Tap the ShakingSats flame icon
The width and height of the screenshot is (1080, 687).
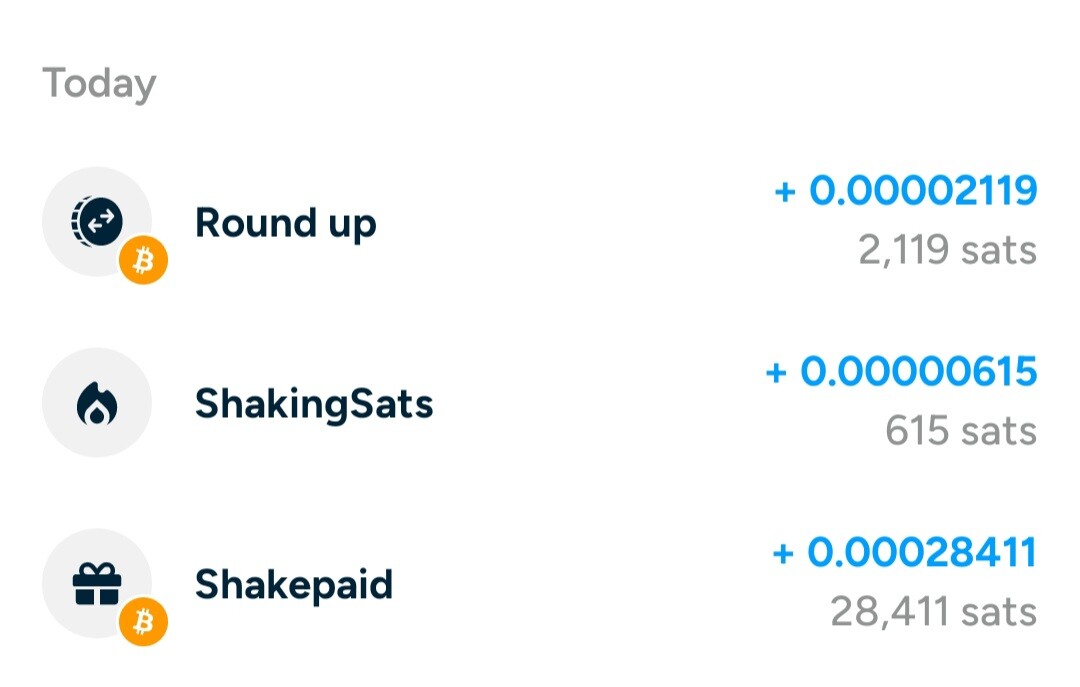tap(97, 403)
